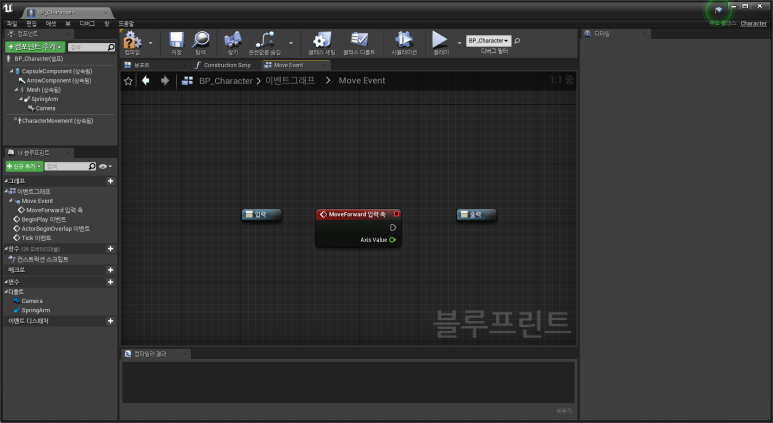Open the 도움말 menu
This screenshot has width=773, height=423.
(x=126, y=24)
